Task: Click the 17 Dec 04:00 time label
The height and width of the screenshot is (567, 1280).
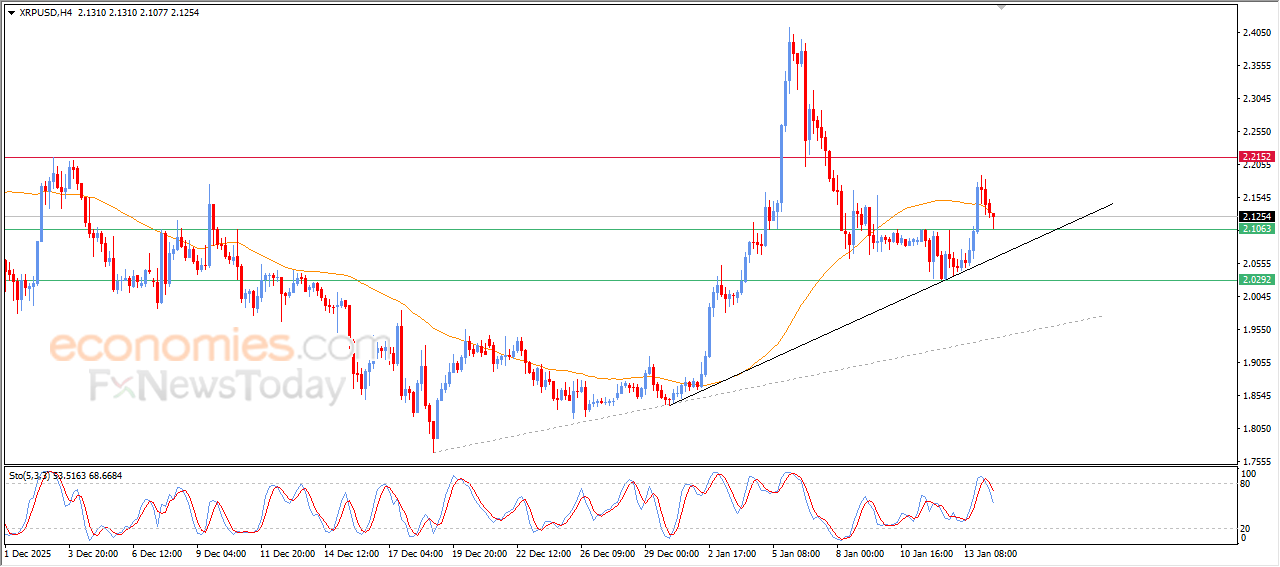Action: coord(415,553)
